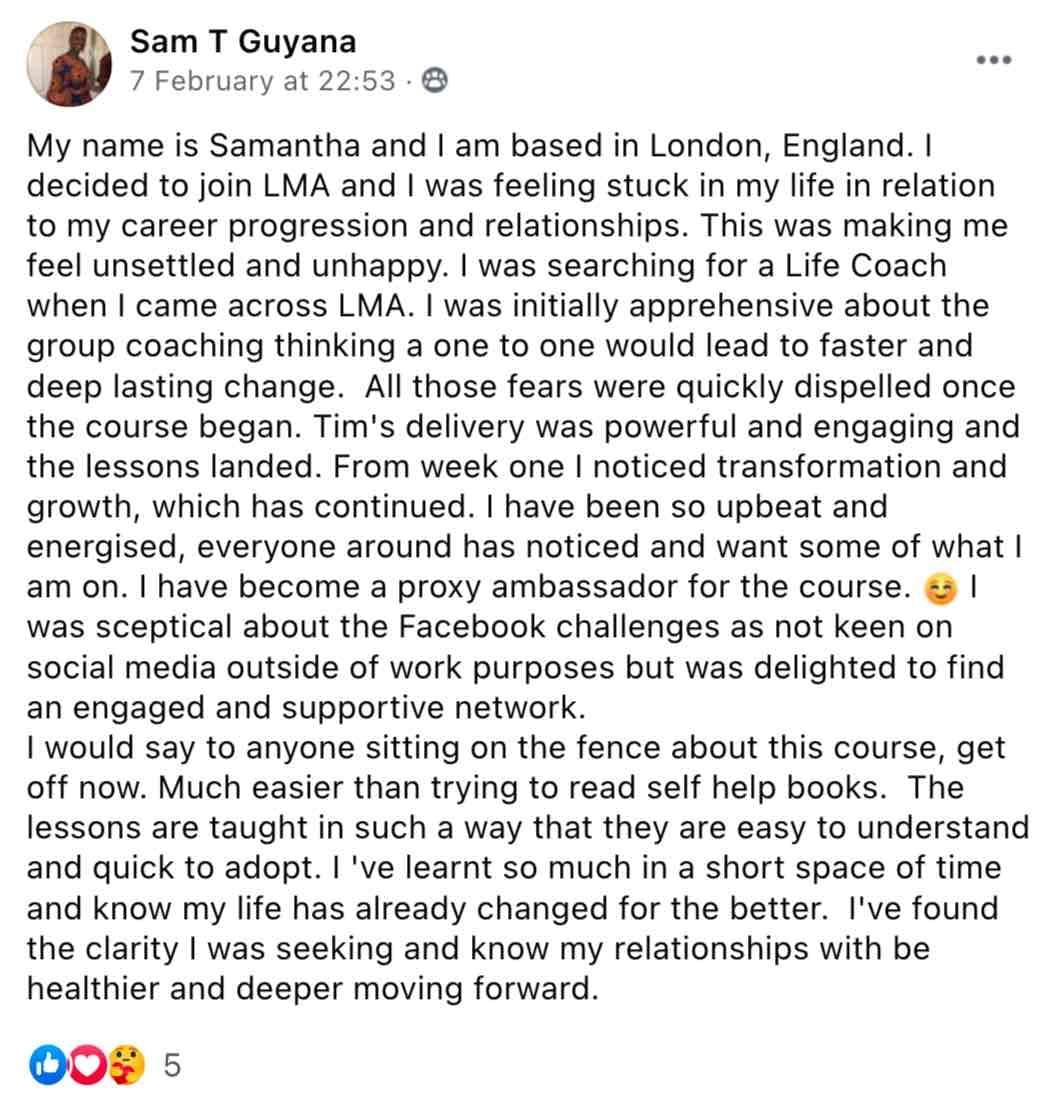
Task: Click the blue Like reaction icon
Action: coord(47,1065)
